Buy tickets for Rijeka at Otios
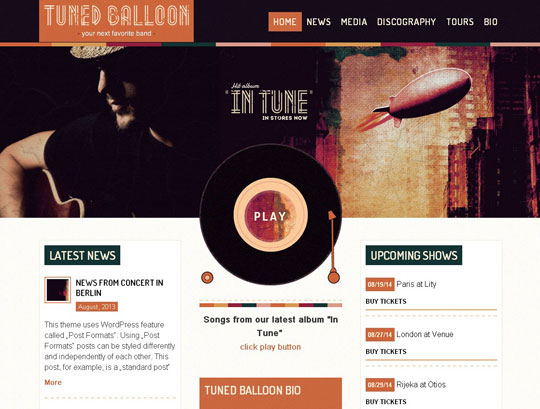540x409 pixels. tap(386, 401)
